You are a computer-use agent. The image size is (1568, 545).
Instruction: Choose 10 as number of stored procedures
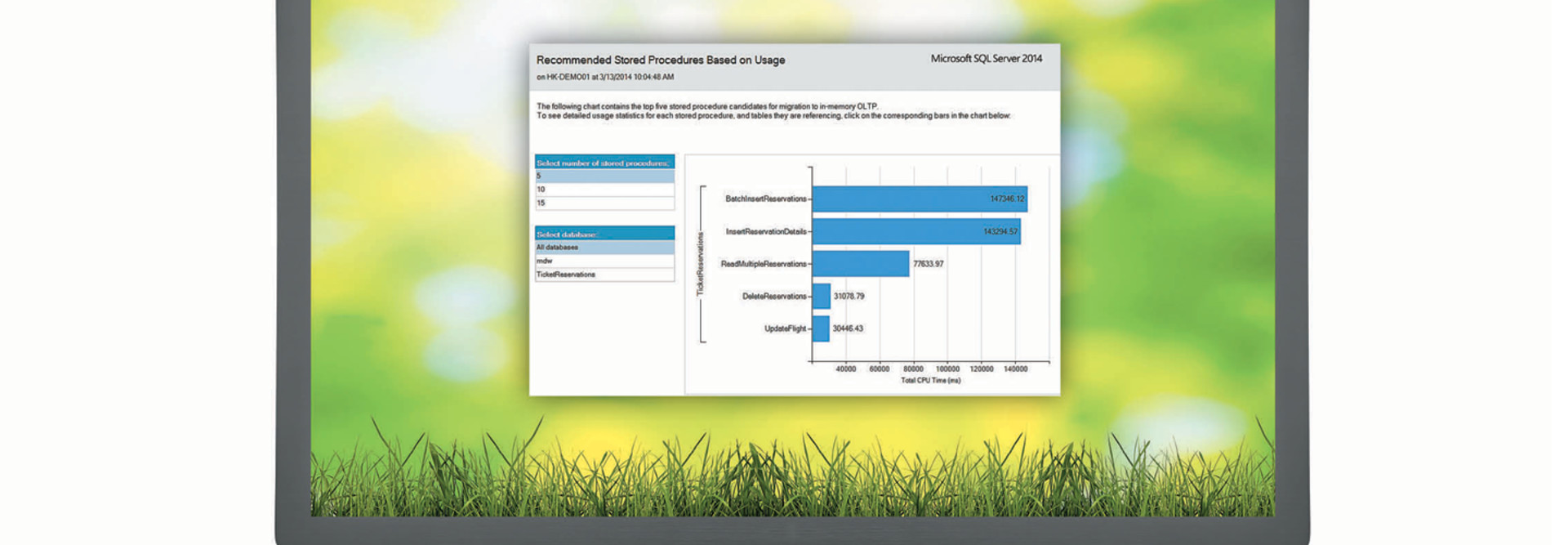tap(604, 190)
